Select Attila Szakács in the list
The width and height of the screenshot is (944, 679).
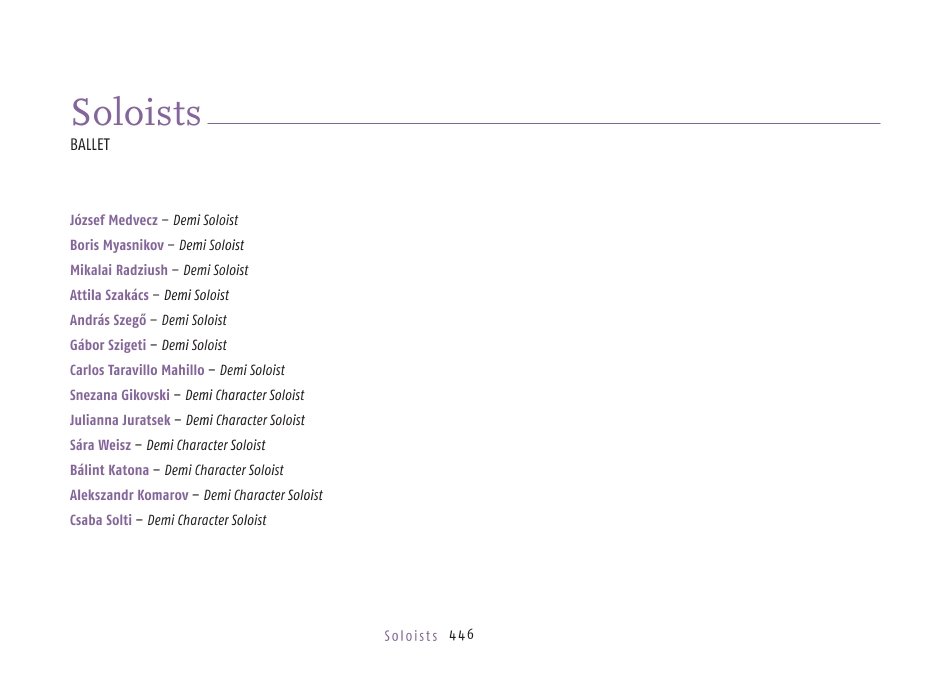tap(109, 296)
